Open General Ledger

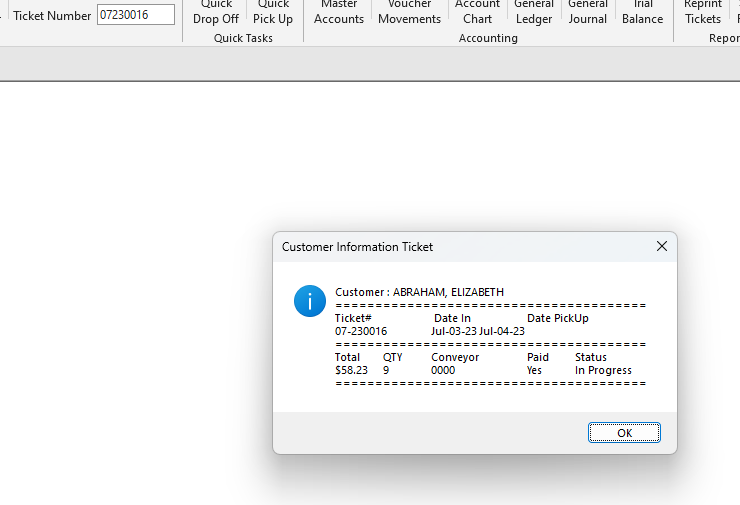coord(534,12)
